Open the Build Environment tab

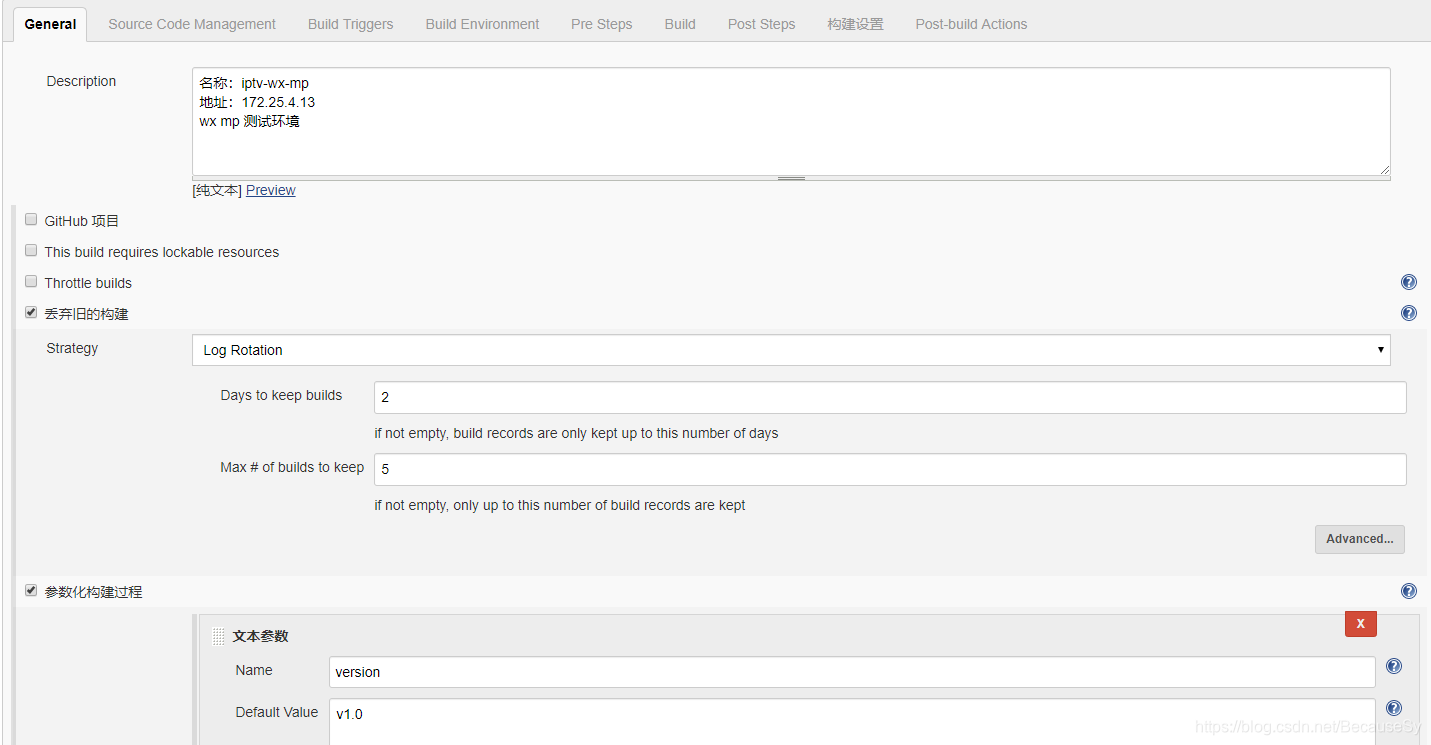click(x=482, y=24)
